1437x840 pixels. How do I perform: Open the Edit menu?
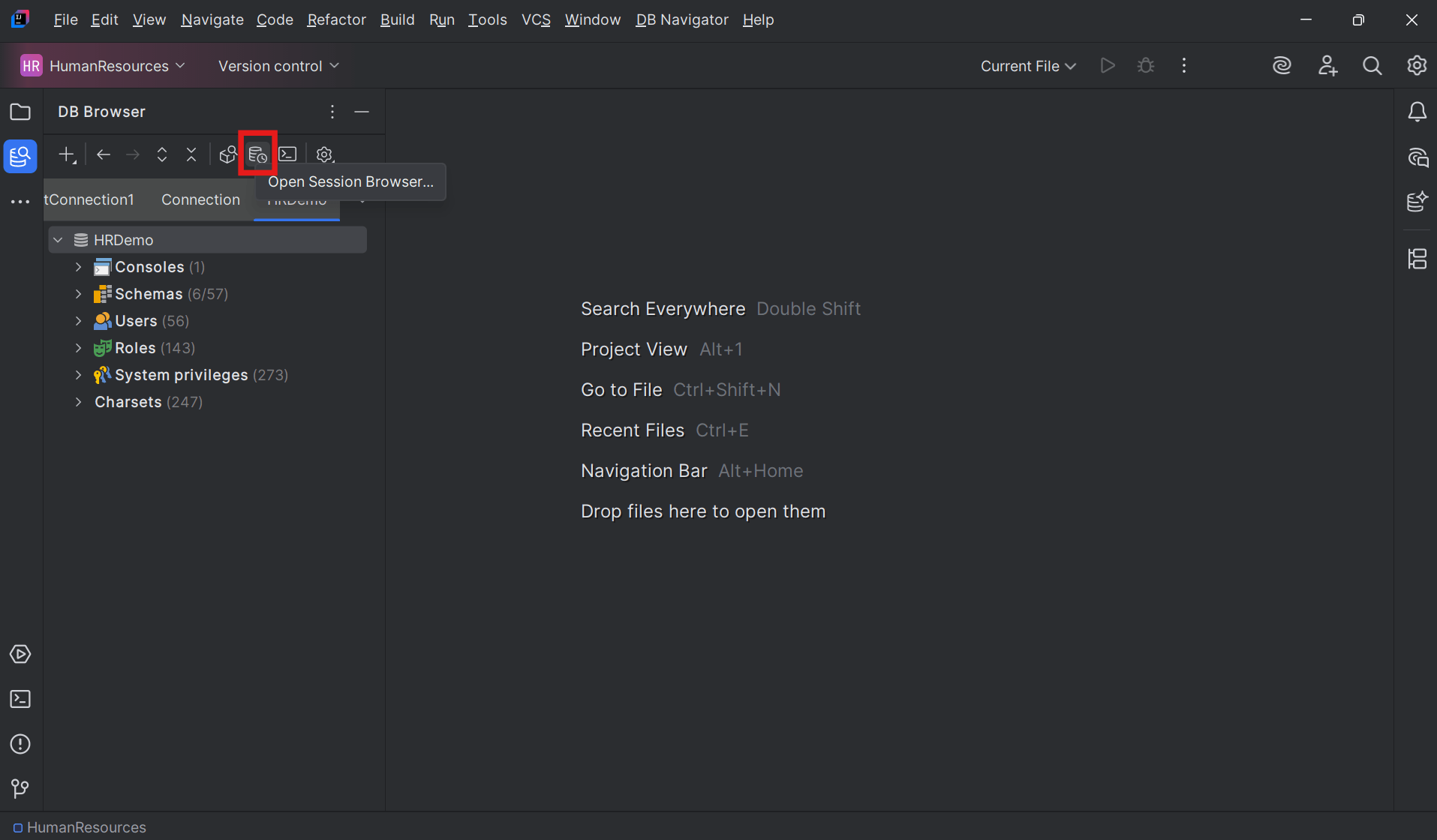(x=104, y=20)
